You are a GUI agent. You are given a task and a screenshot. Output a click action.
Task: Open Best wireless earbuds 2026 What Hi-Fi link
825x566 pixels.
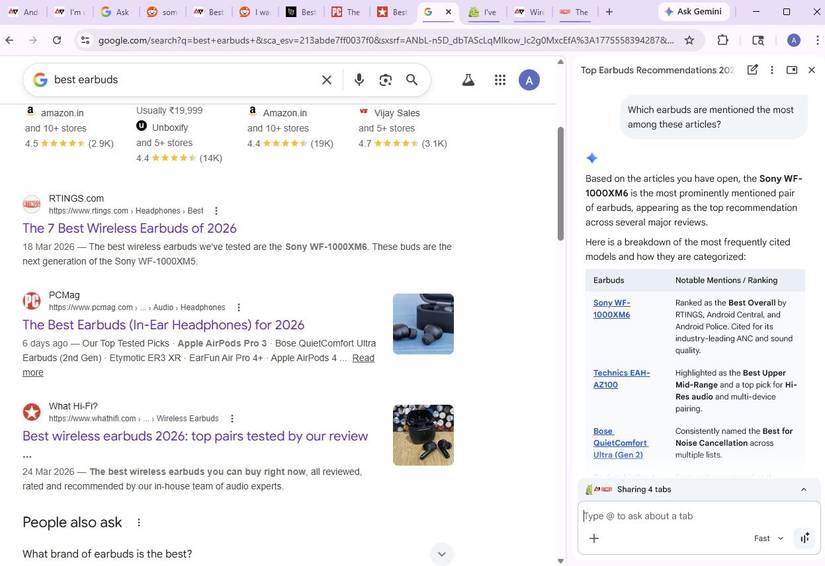click(195, 436)
